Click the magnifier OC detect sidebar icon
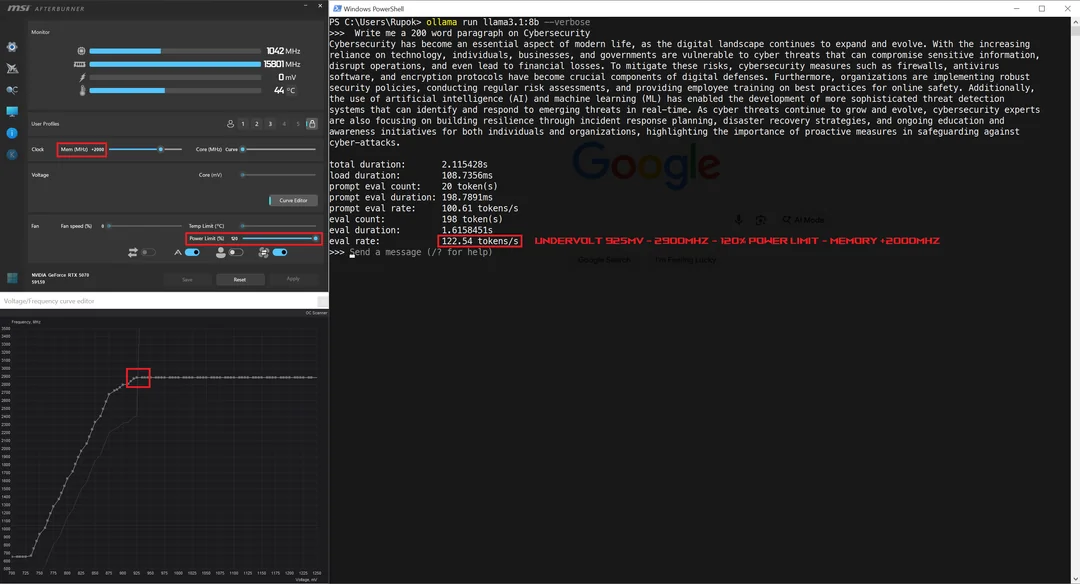The height and width of the screenshot is (584, 1080). point(12,90)
